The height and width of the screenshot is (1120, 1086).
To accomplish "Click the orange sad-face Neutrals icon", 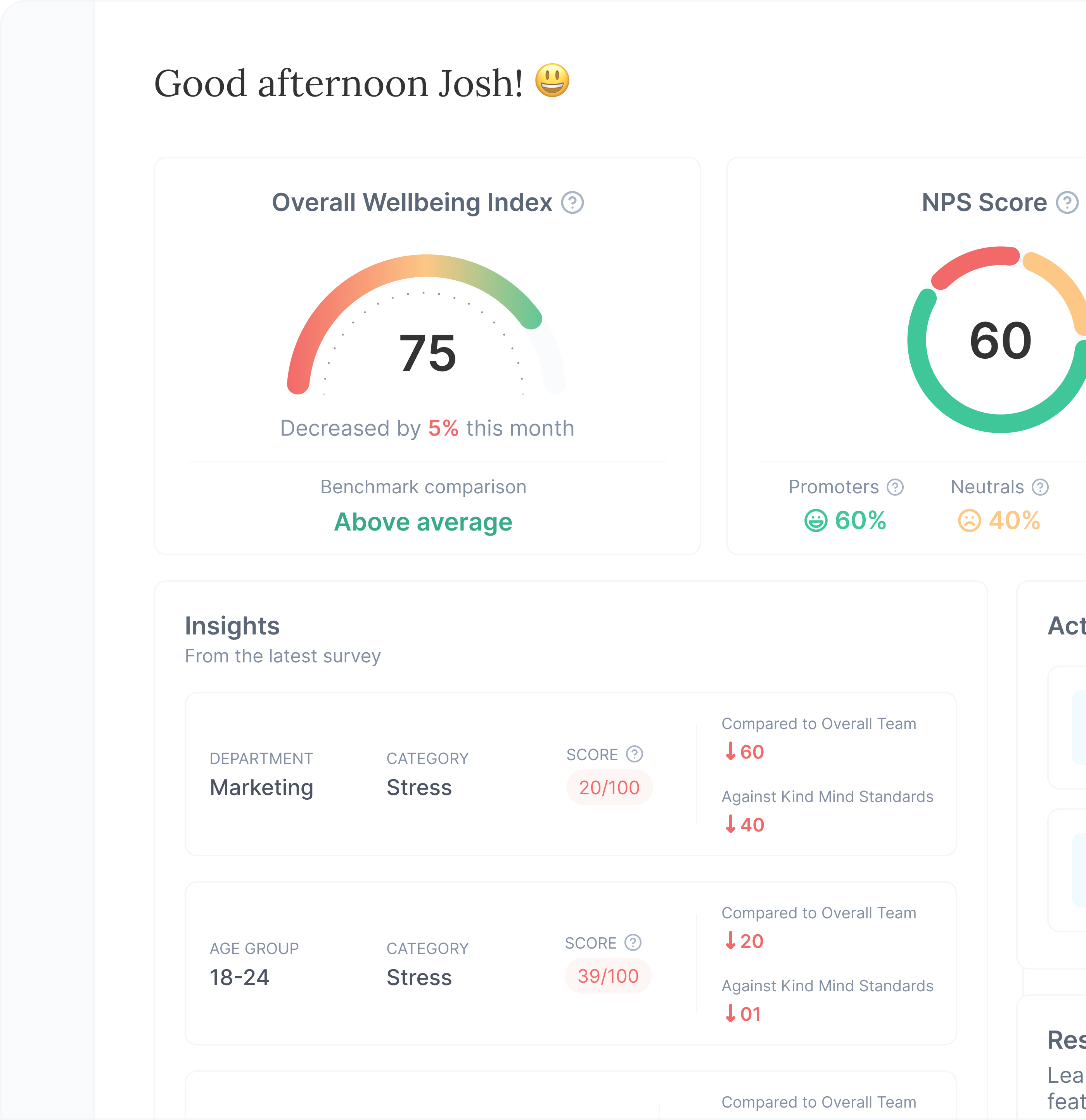I will tap(969, 520).
